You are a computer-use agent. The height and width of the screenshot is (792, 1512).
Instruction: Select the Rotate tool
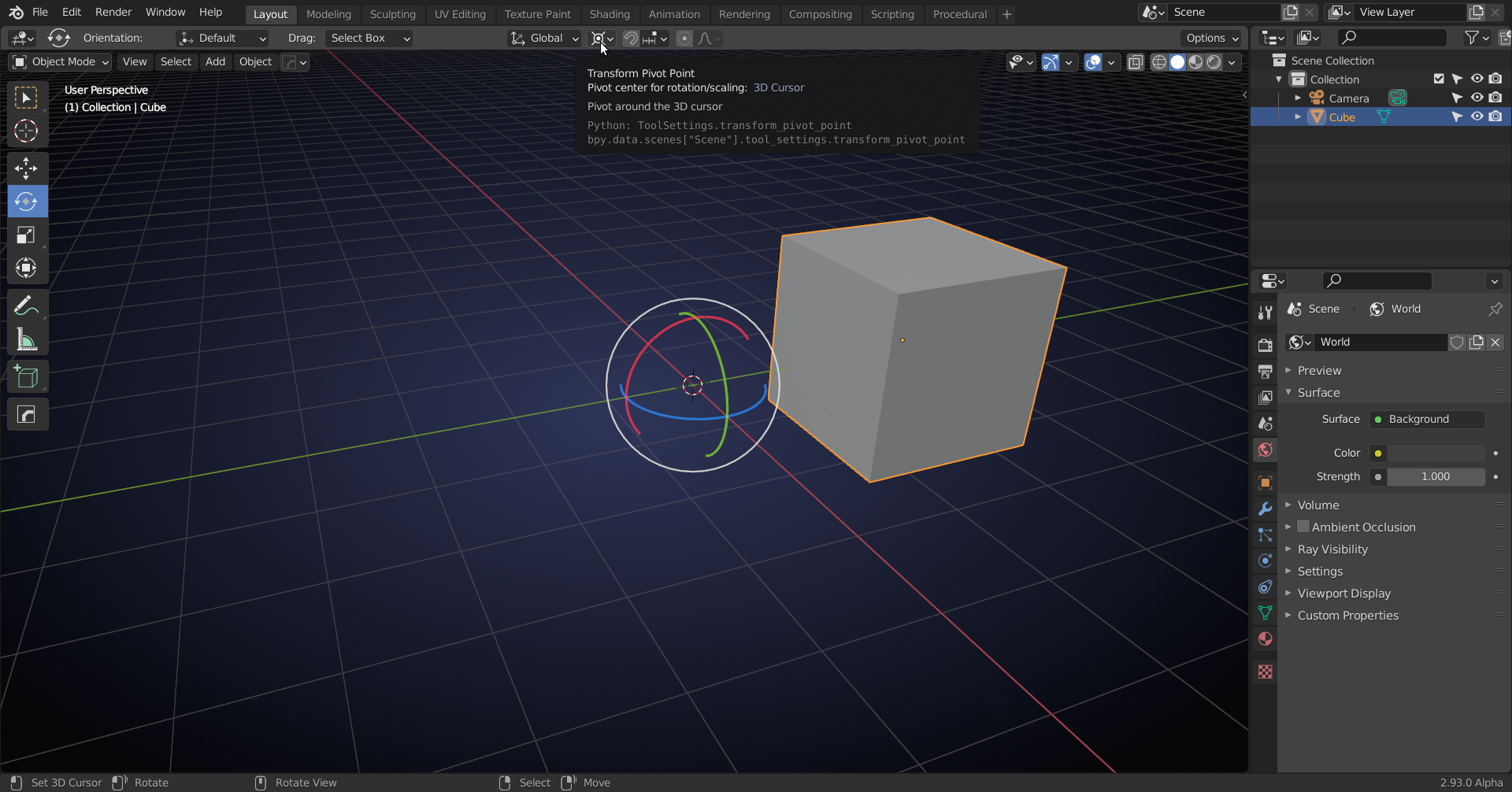[x=26, y=202]
